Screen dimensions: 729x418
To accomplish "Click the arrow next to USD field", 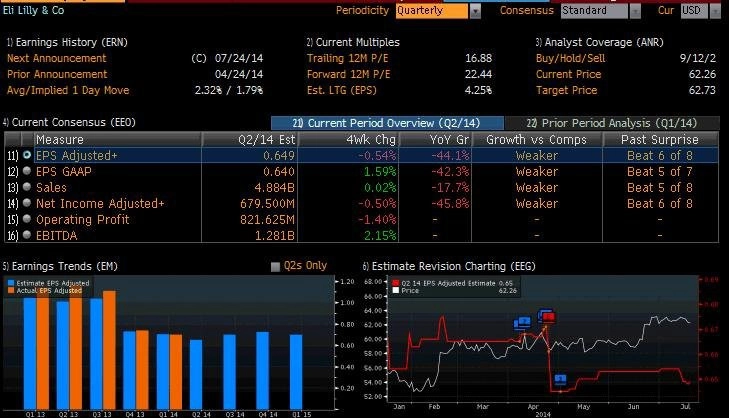I will (x=715, y=11).
